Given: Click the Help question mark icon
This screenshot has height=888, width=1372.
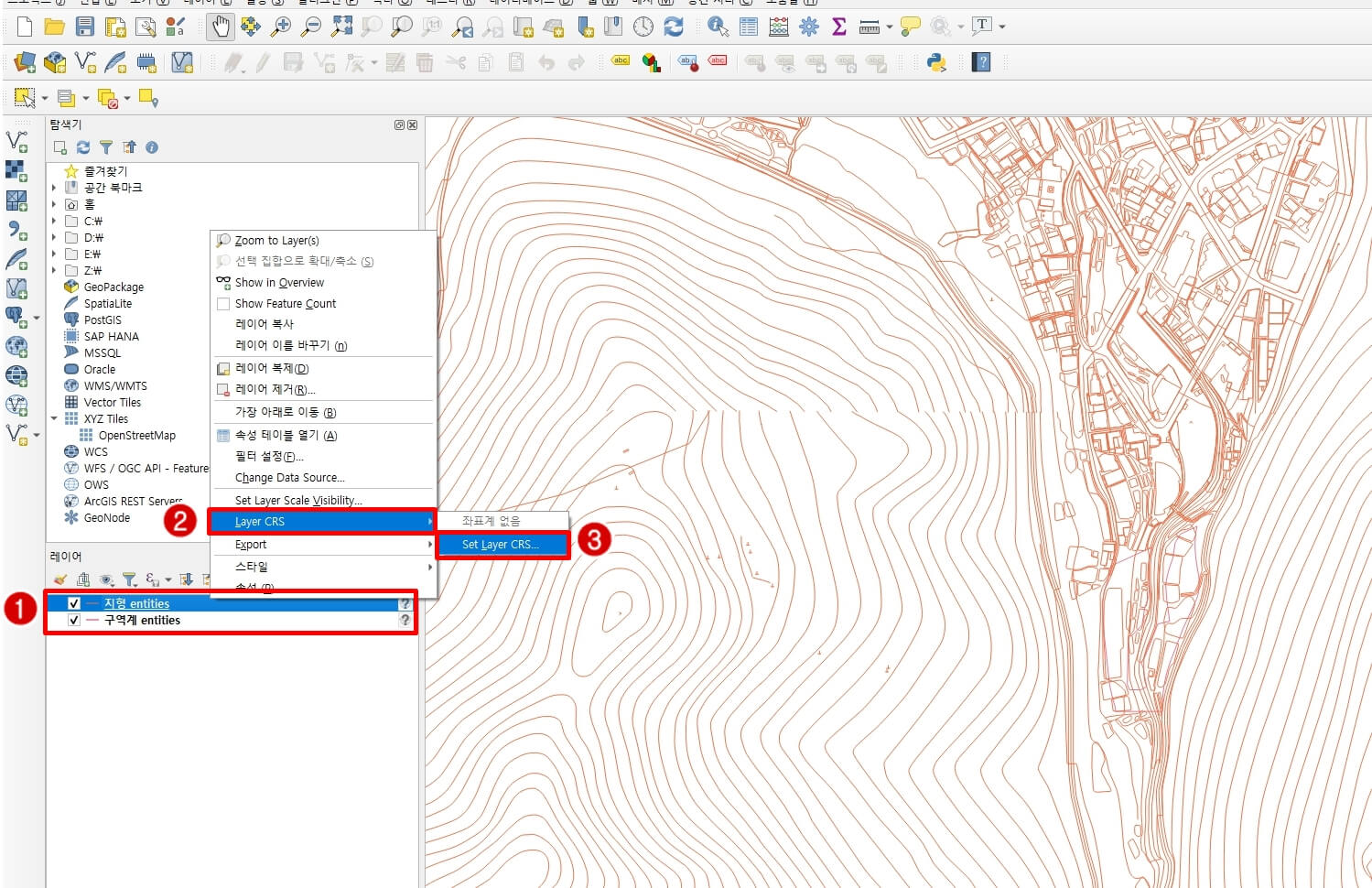Looking at the screenshot, I should pyautogui.click(x=982, y=62).
